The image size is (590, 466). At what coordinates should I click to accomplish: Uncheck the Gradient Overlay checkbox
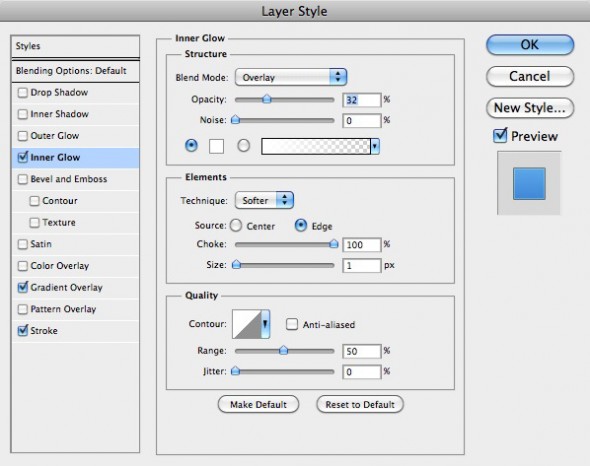pos(23,288)
